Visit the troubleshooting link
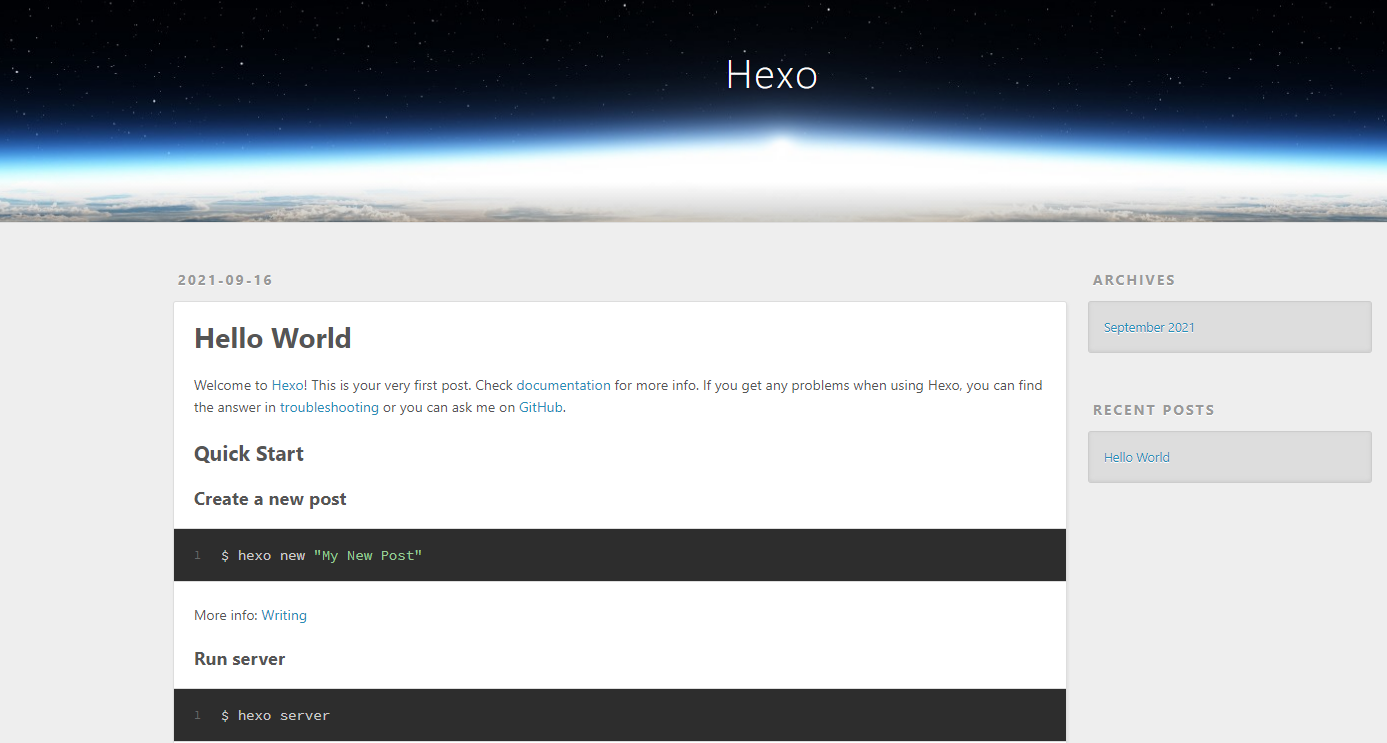 329,408
